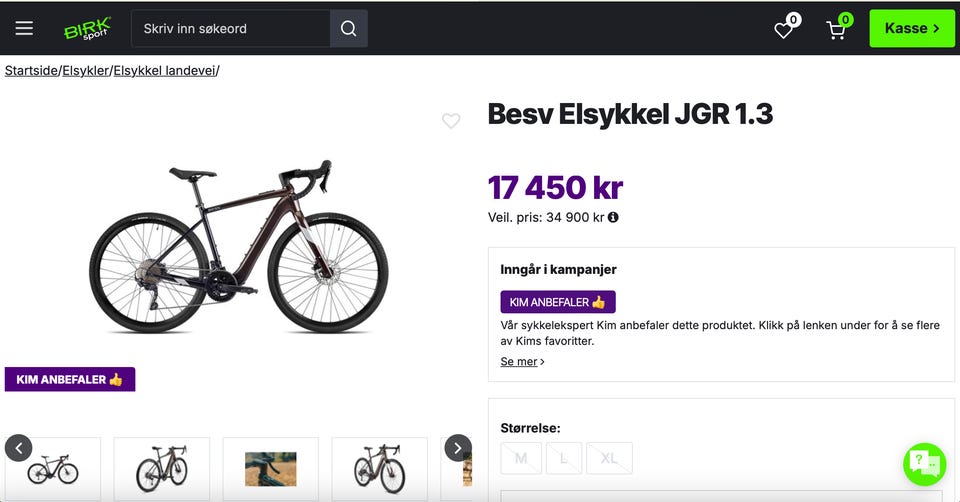The width and height of the screenshot is (960, 502).
Task: Show previous gallery thumbnails arrow
Action: 18,448
